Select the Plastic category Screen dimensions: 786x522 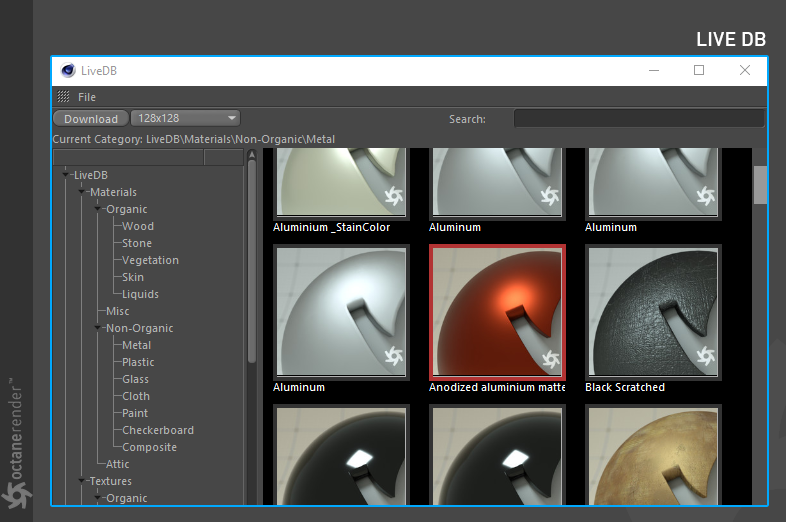point(138,362)
